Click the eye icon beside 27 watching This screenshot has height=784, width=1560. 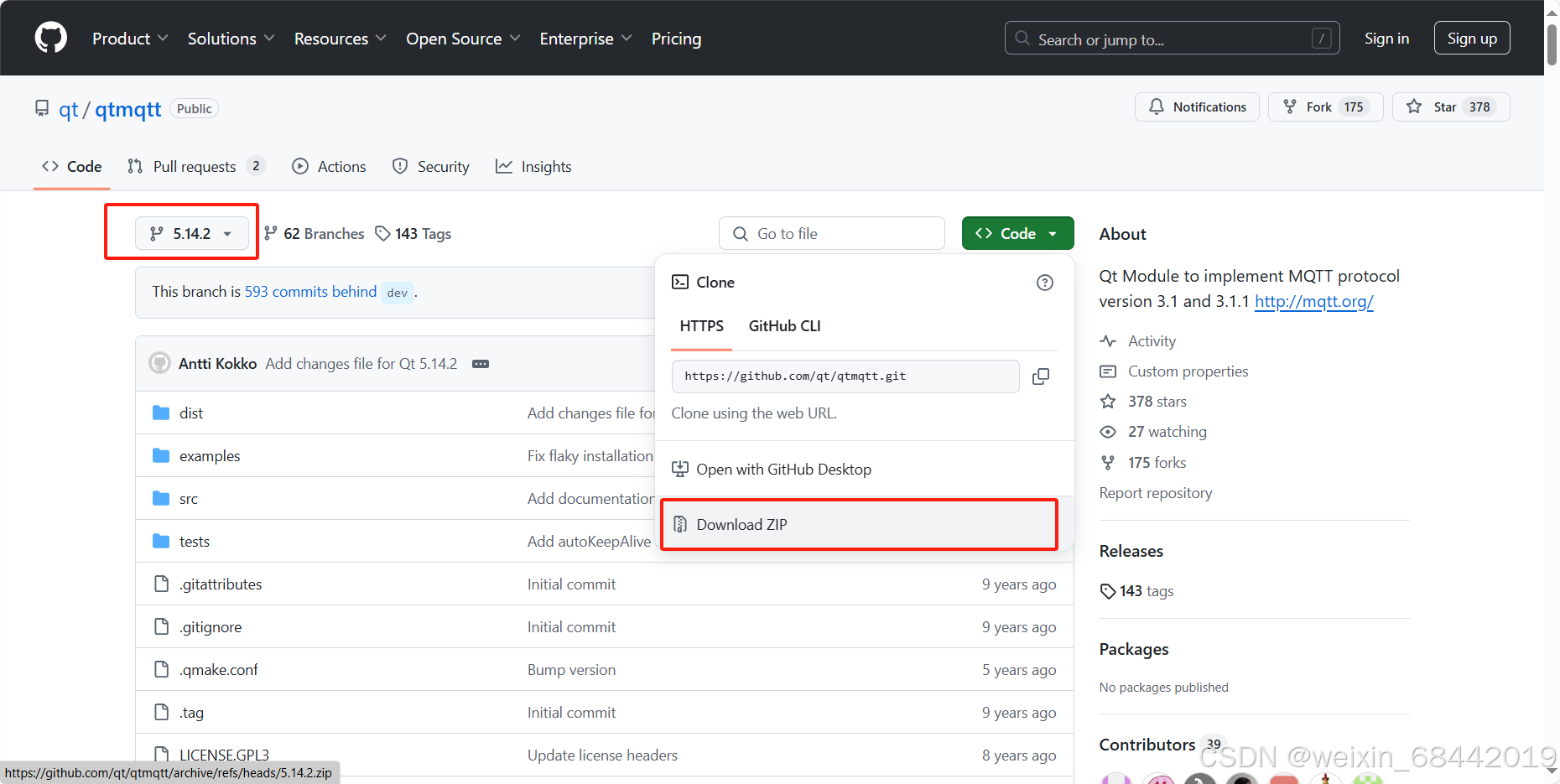coord(1108,432)
